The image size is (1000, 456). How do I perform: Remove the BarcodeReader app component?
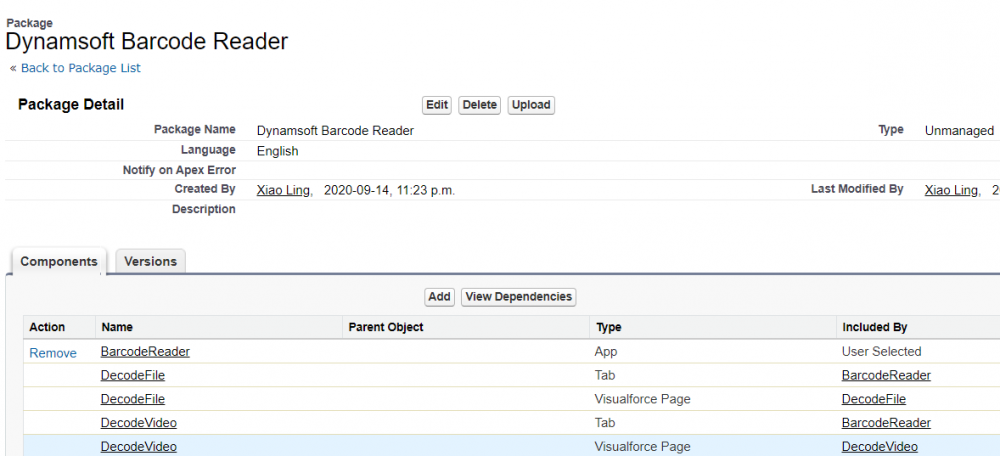[x=53, y=353]
